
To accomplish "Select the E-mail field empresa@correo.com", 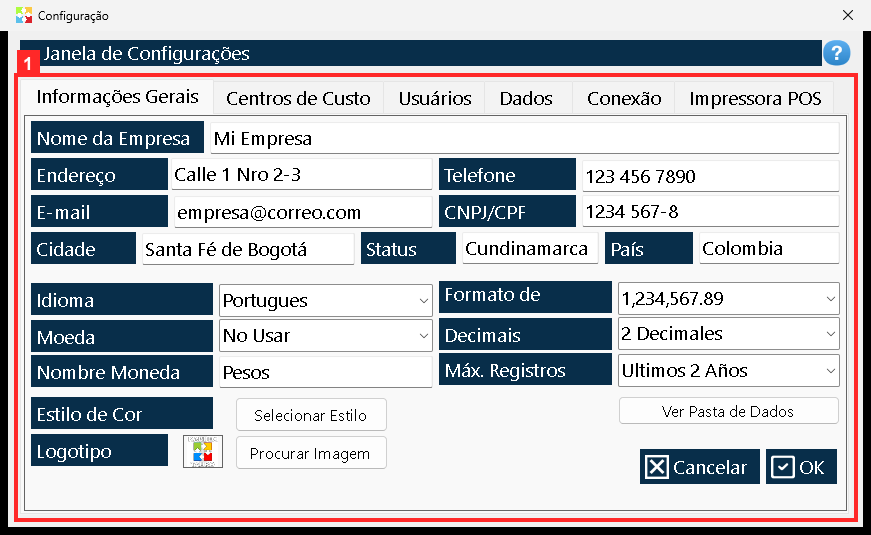I will (303, 212).
